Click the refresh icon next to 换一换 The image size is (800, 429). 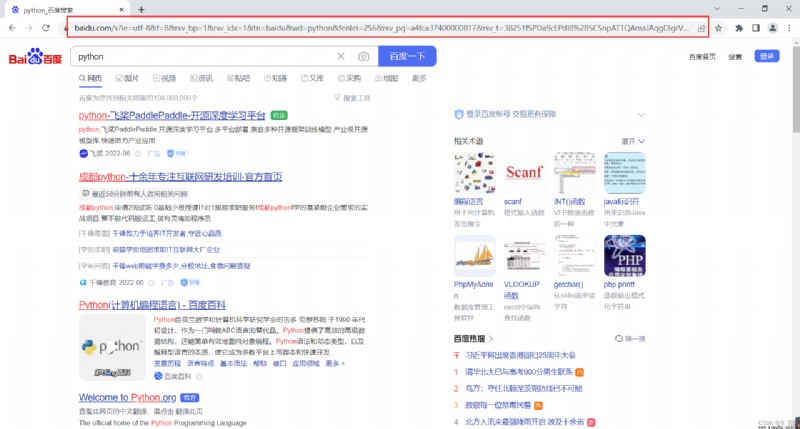click(x=618, y=339)
